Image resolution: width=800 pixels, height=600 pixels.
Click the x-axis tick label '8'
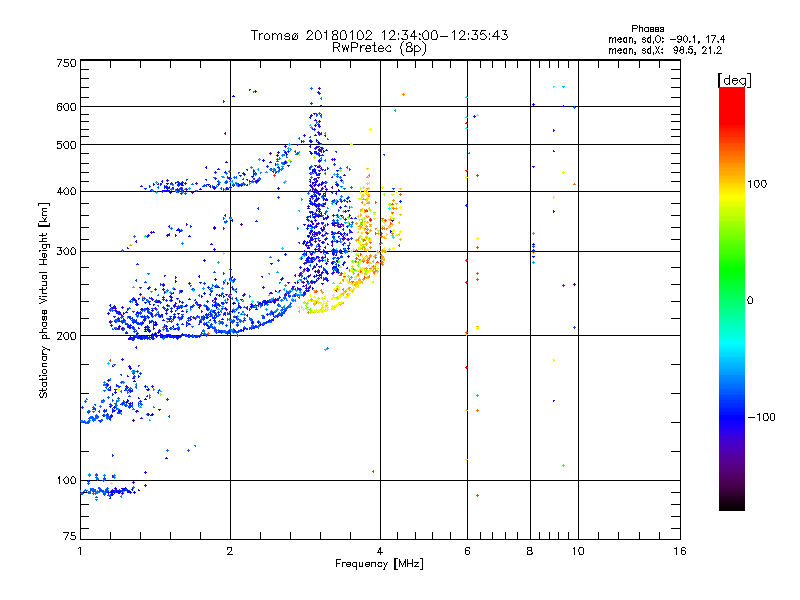click(530, 551)
